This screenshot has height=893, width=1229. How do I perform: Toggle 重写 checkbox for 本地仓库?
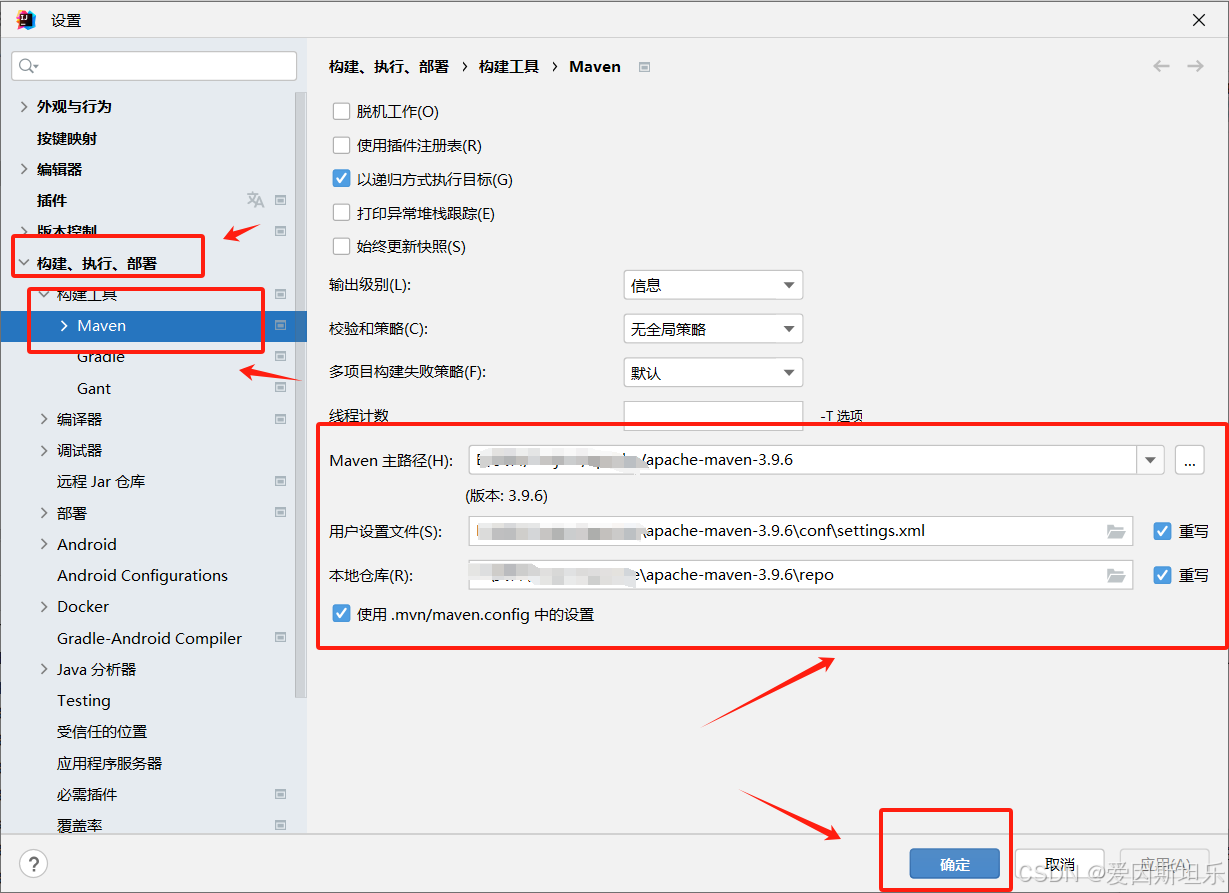click(1162, 575)
